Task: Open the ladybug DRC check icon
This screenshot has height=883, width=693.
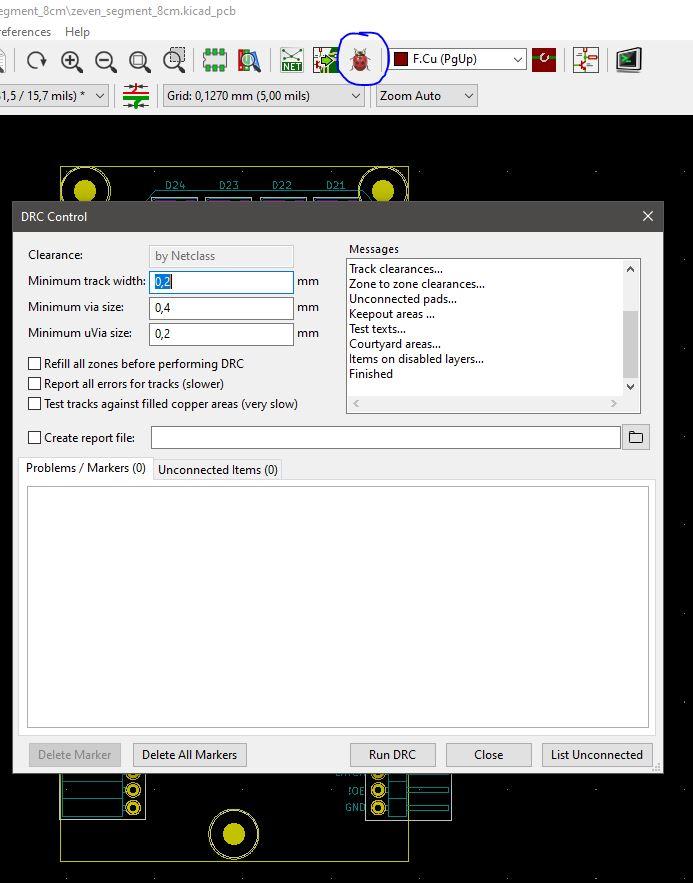Action: coord(360,60)
